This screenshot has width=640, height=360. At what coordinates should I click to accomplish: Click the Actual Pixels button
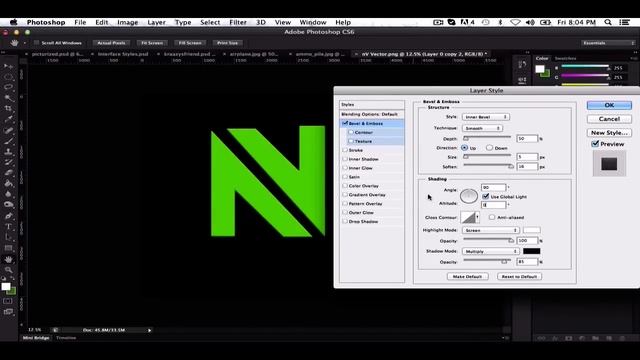point(111,43)
